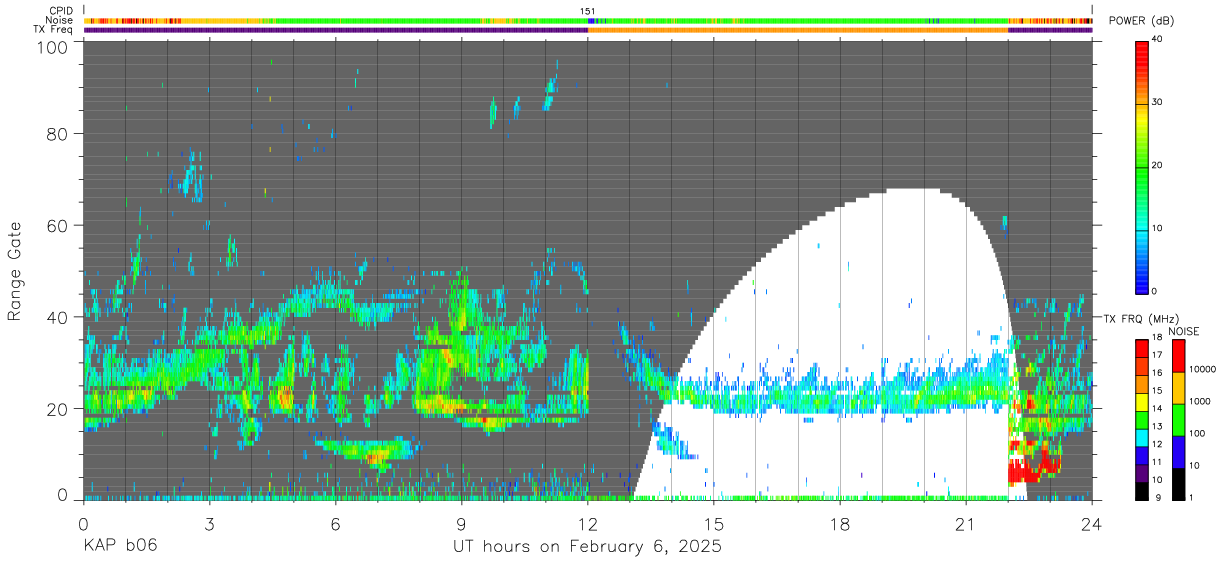Select the red block in the NOISE legend
The height and width of the screenshot is (567, 1228).
(x=1178, y=355)
